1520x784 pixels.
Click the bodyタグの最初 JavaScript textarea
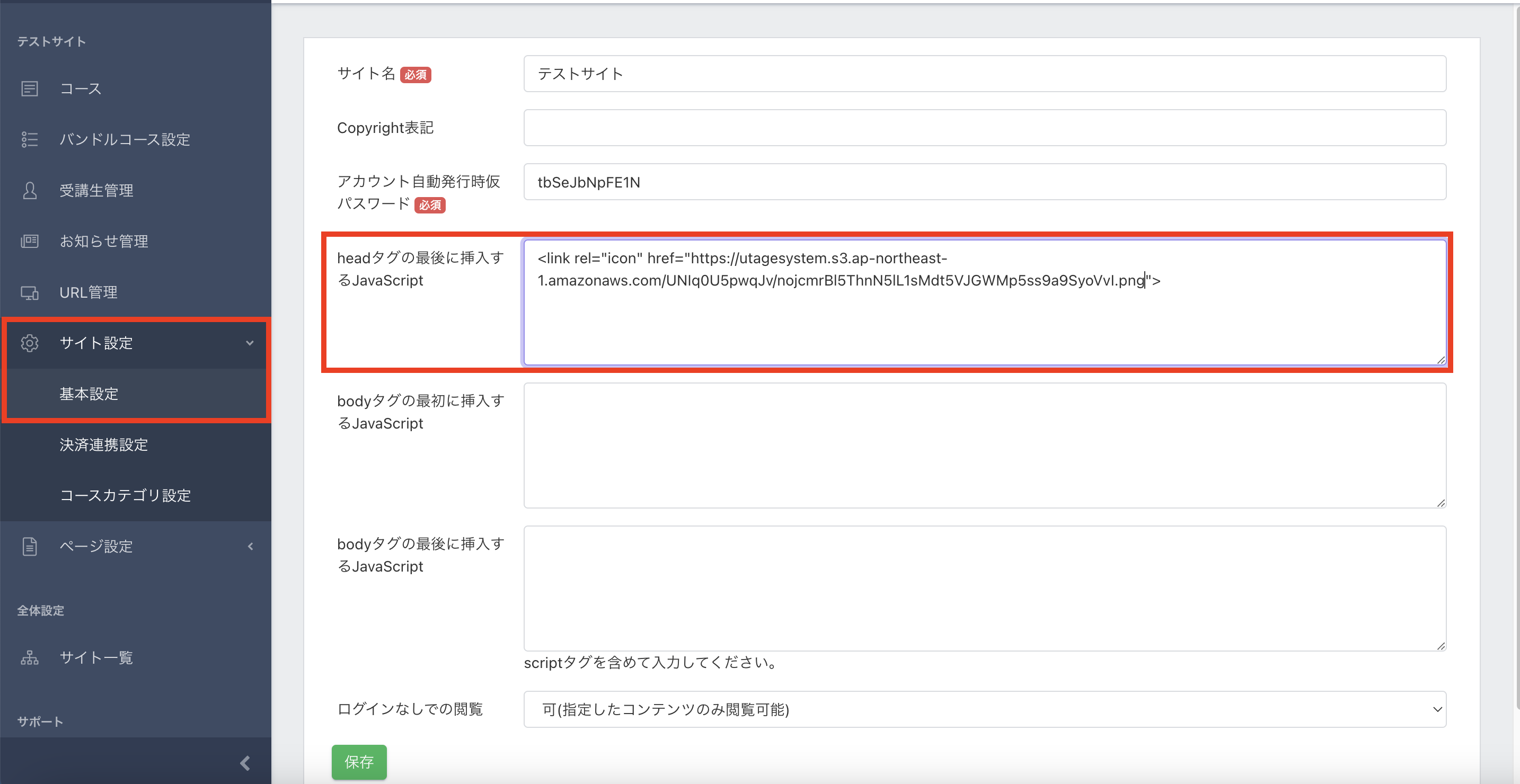(984, 446)
